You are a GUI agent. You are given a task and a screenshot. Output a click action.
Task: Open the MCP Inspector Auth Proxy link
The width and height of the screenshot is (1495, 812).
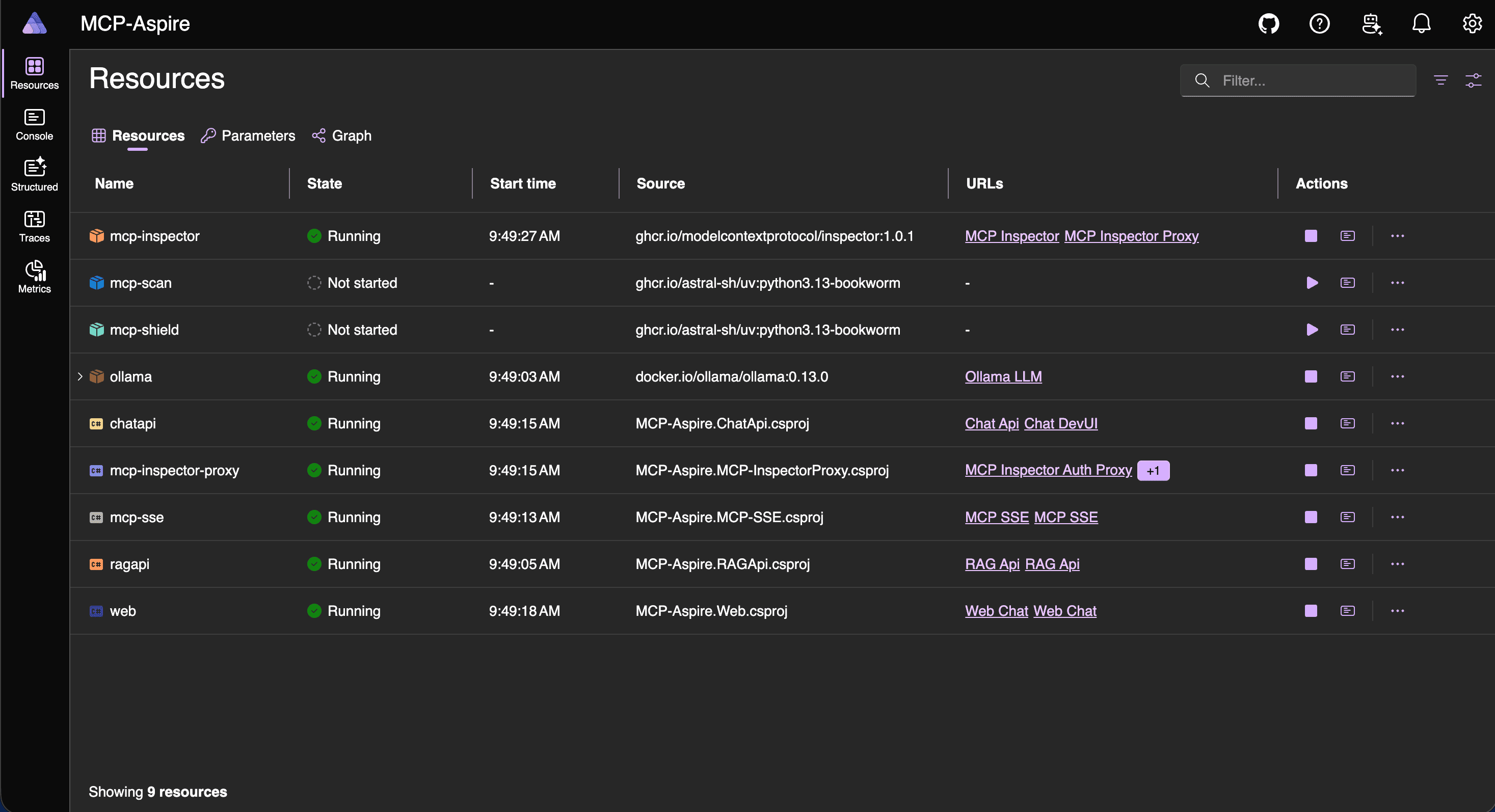(x=1048, y=470)
